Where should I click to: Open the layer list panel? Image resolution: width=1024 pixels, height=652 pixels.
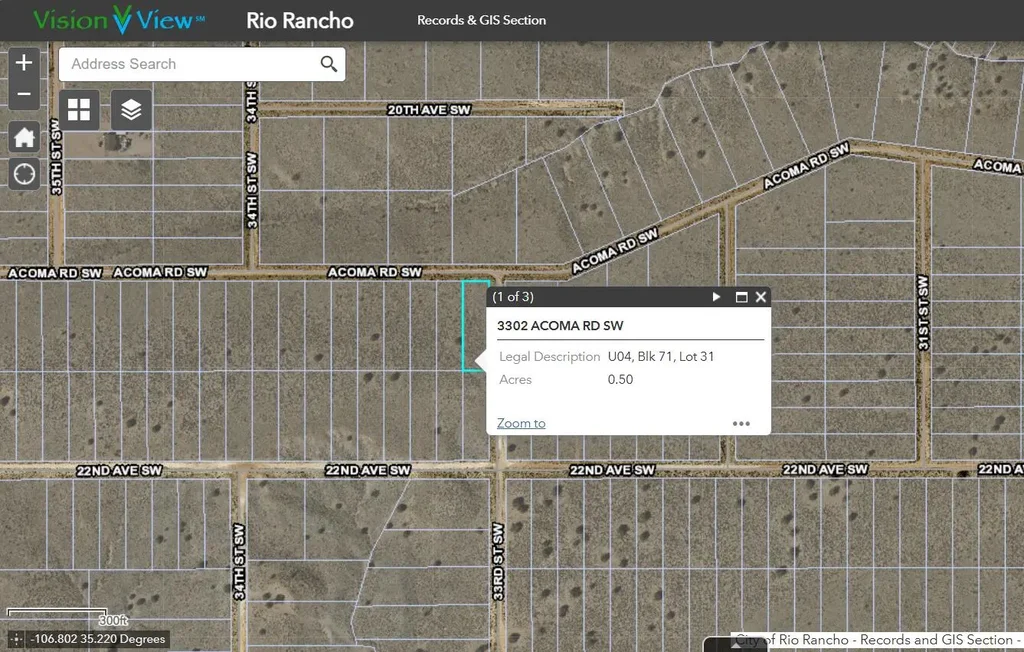(131, 110)
